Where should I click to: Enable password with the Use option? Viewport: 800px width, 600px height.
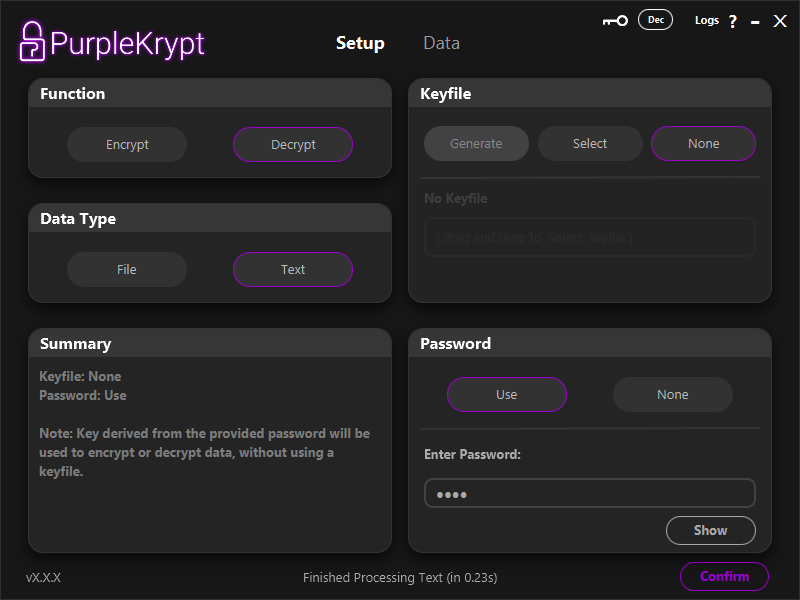(507, 394)
